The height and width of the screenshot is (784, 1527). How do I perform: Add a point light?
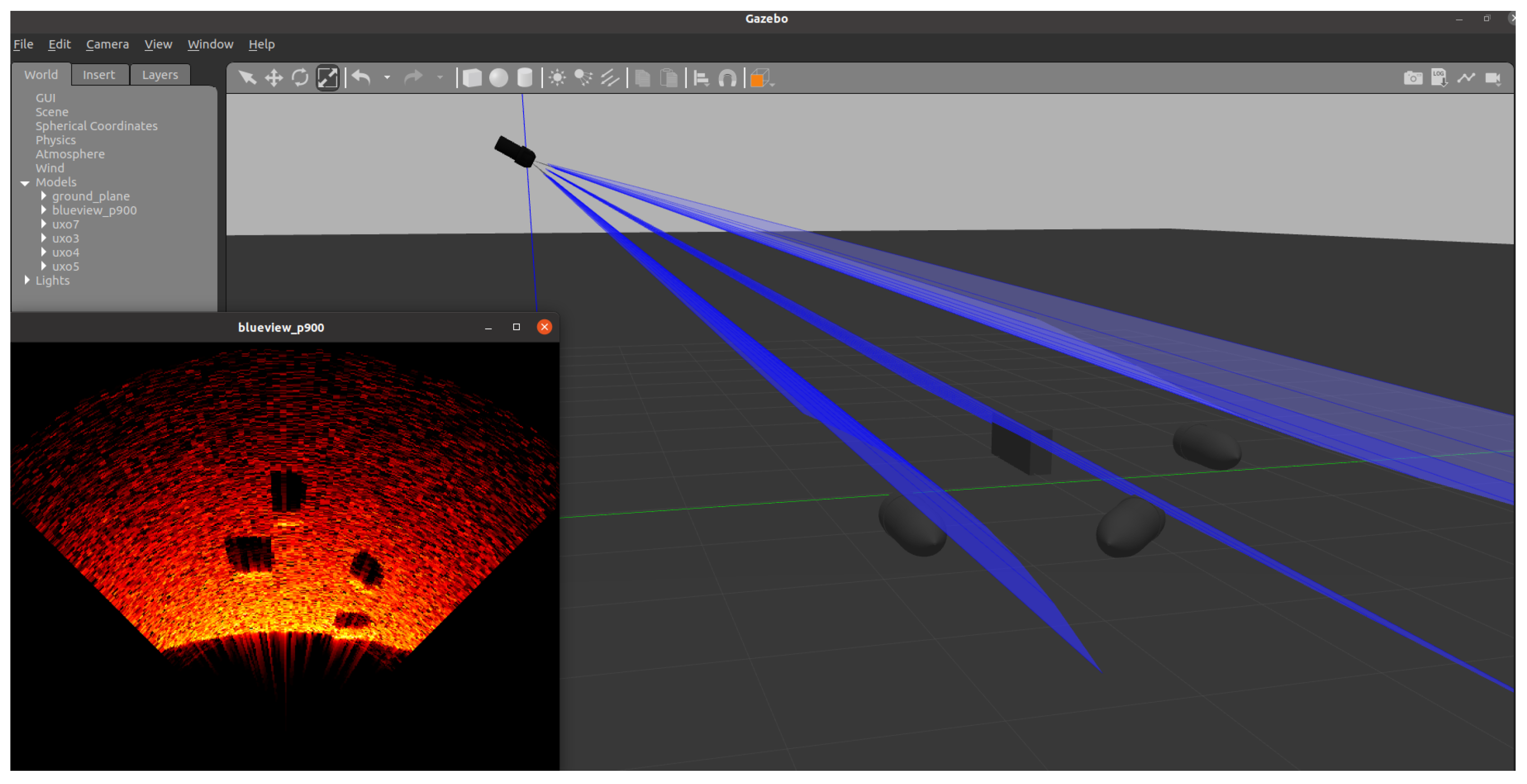click(x=557, y=78)
